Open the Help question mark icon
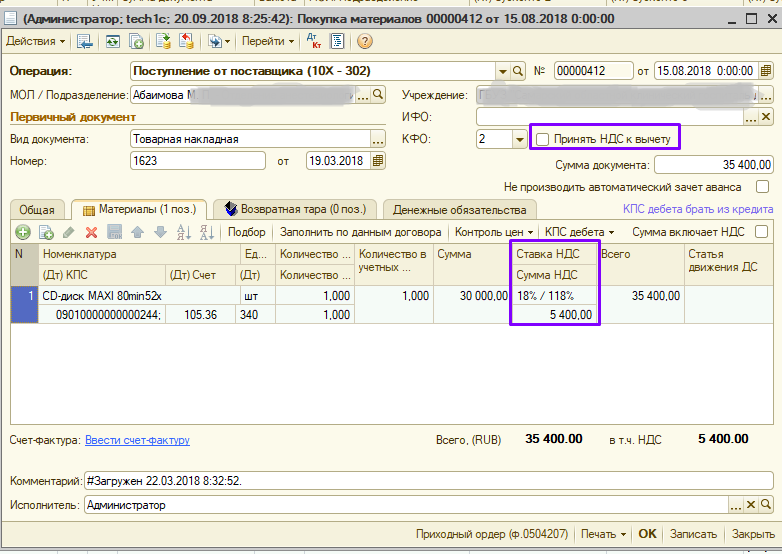The height and width of the screenshot is (554, 782). pyautogui.click(x=364, y=41)
